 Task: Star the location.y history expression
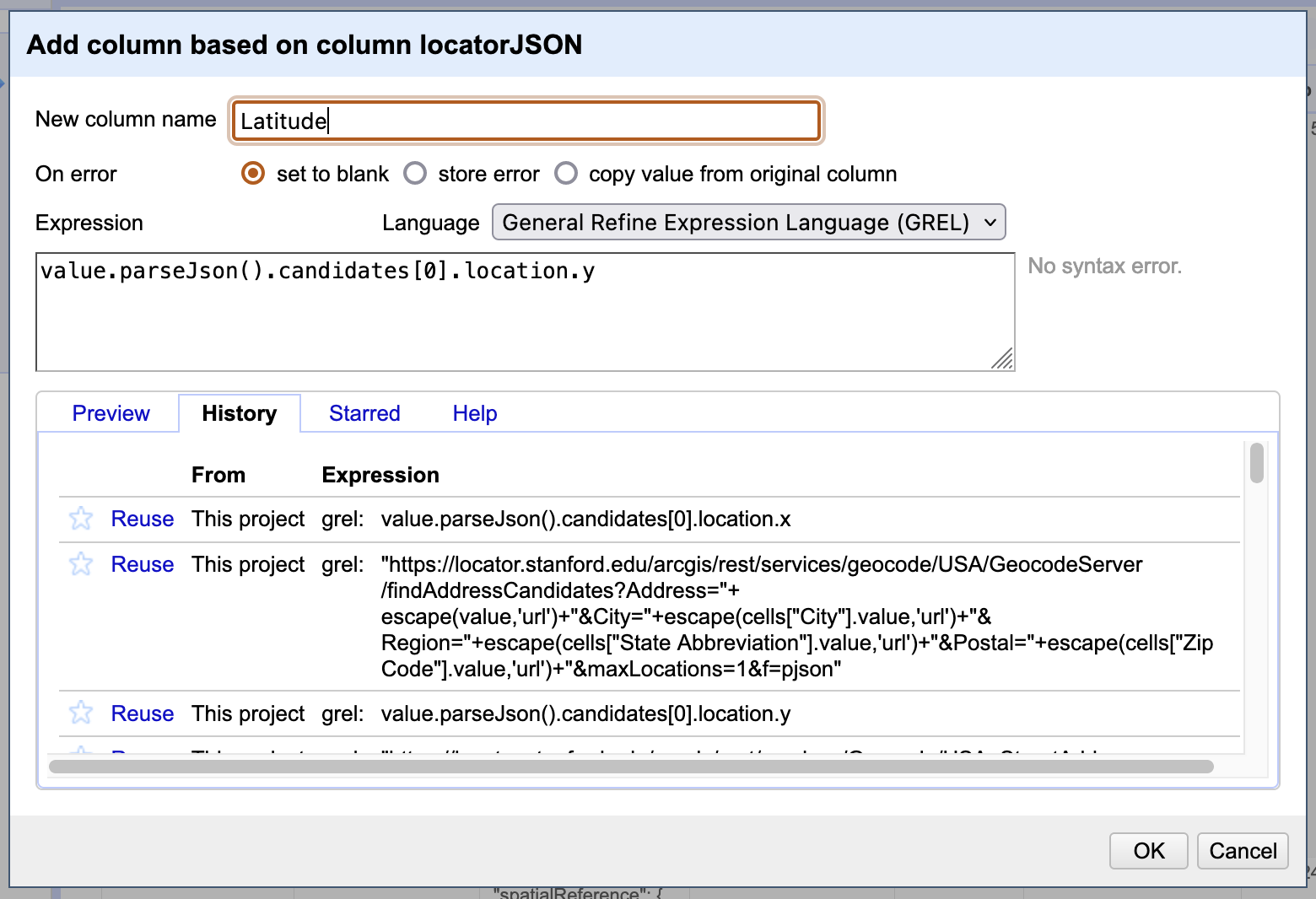pyautogui.click(x=81, y=713)
